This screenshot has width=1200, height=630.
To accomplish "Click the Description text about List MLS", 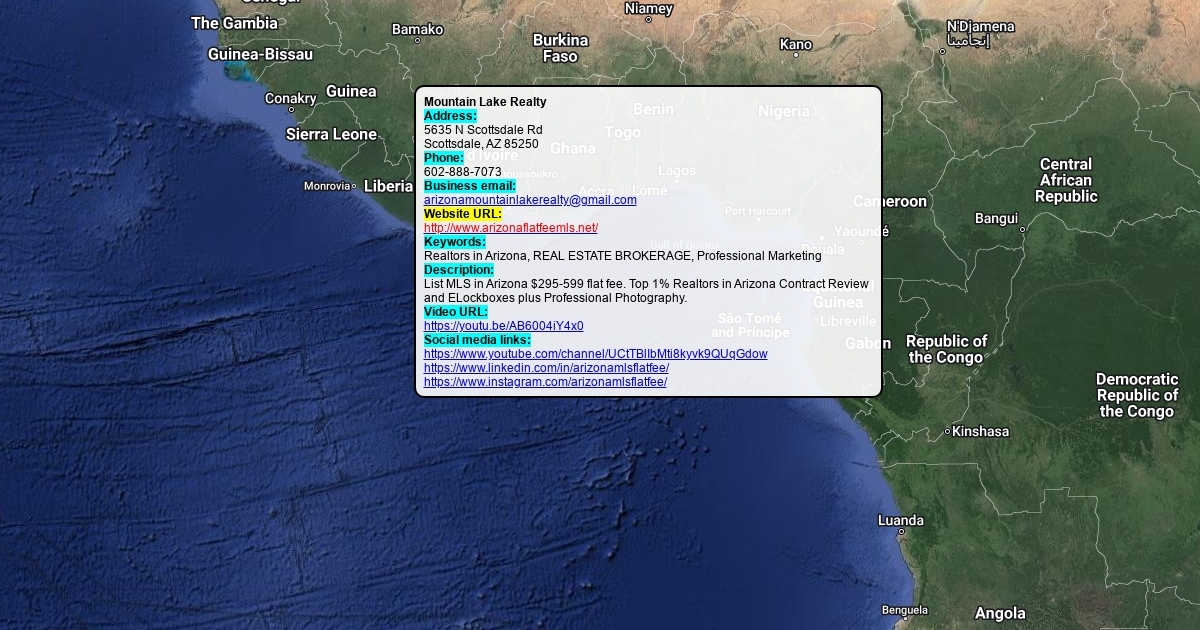I will point(646,291).
